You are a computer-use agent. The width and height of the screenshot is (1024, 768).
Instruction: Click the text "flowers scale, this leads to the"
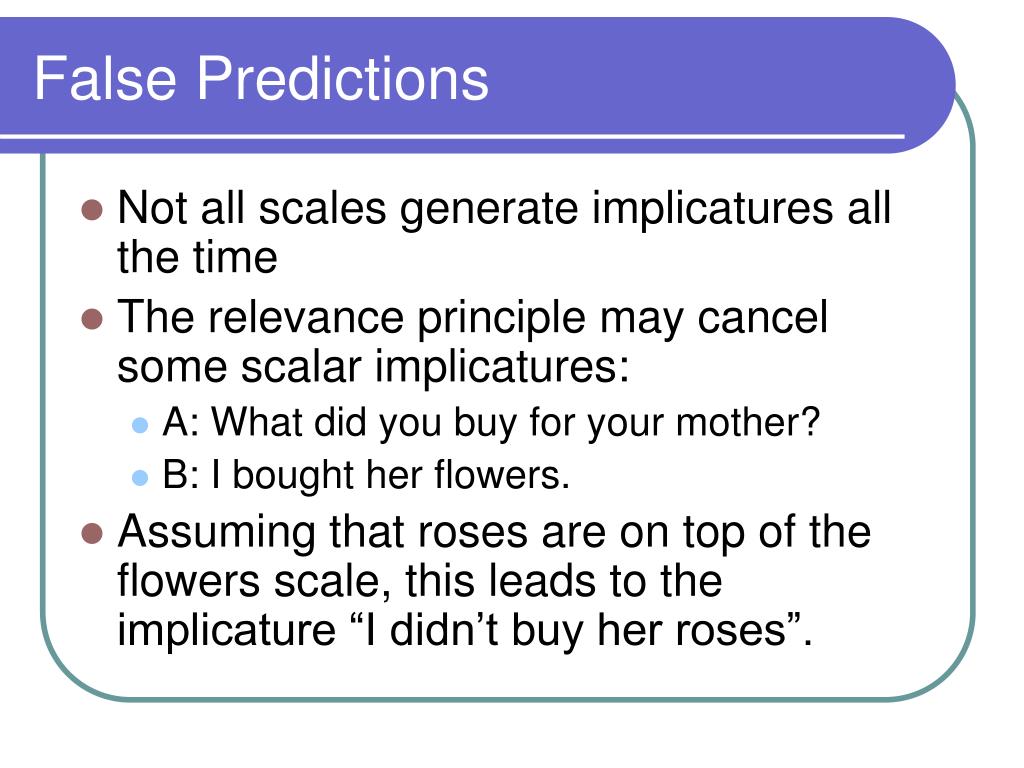[x=419, y=580]
